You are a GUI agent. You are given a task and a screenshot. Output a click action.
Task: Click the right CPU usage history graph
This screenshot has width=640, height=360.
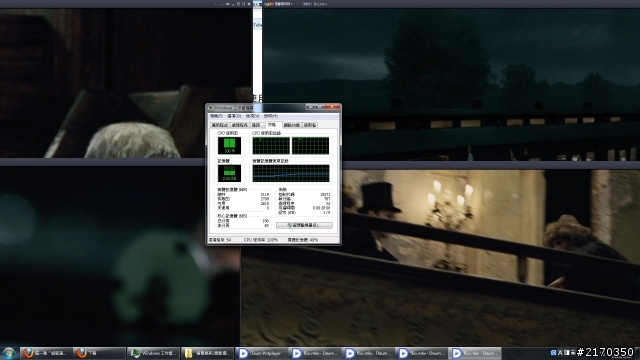(x=310, y=146)
